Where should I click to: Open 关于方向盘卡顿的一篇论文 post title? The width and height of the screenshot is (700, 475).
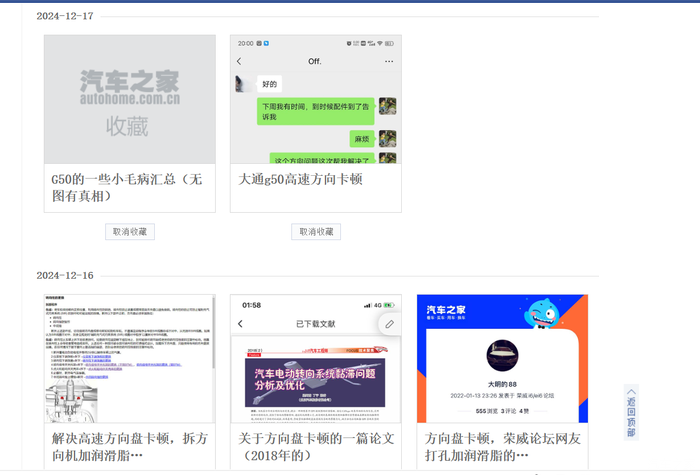(x=316, y=447)
